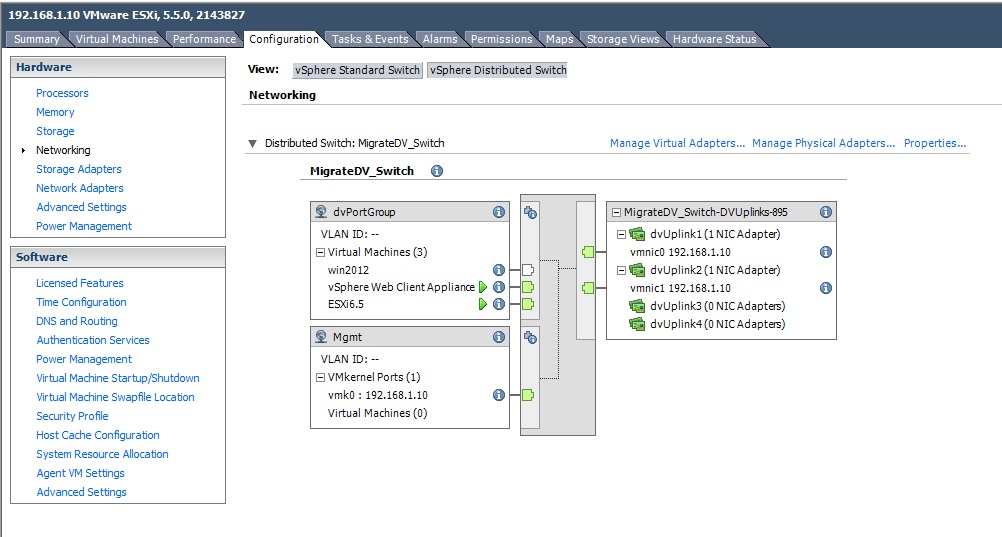Click the dvUplink4 NIC adapter icon
The height and width of the screenshot is (537, 1002).
point(636,324)
